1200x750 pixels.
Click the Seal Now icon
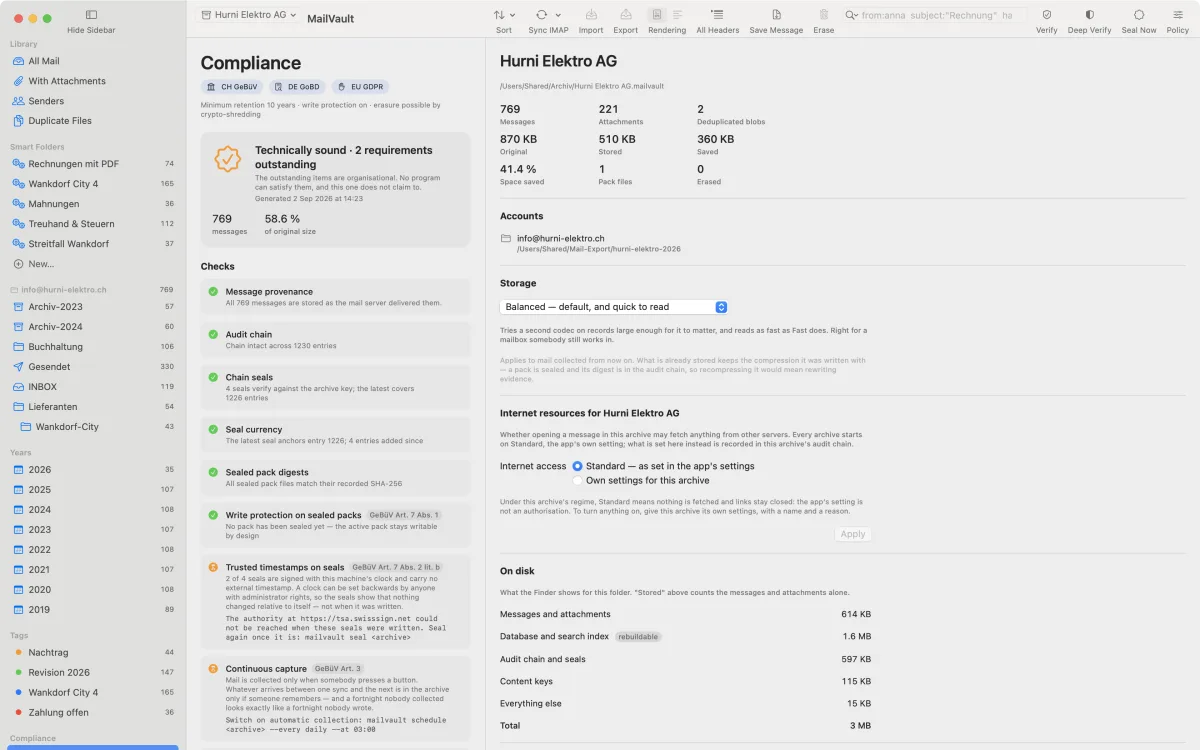tap(1139, 15)
